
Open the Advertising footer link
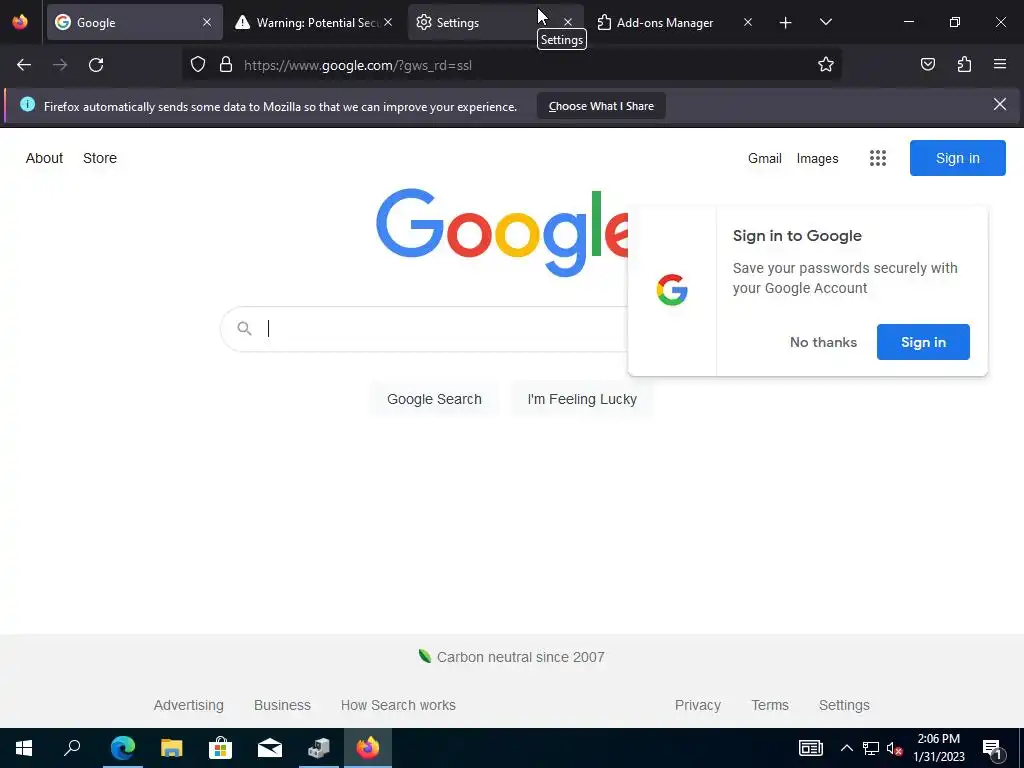point(189,705)
